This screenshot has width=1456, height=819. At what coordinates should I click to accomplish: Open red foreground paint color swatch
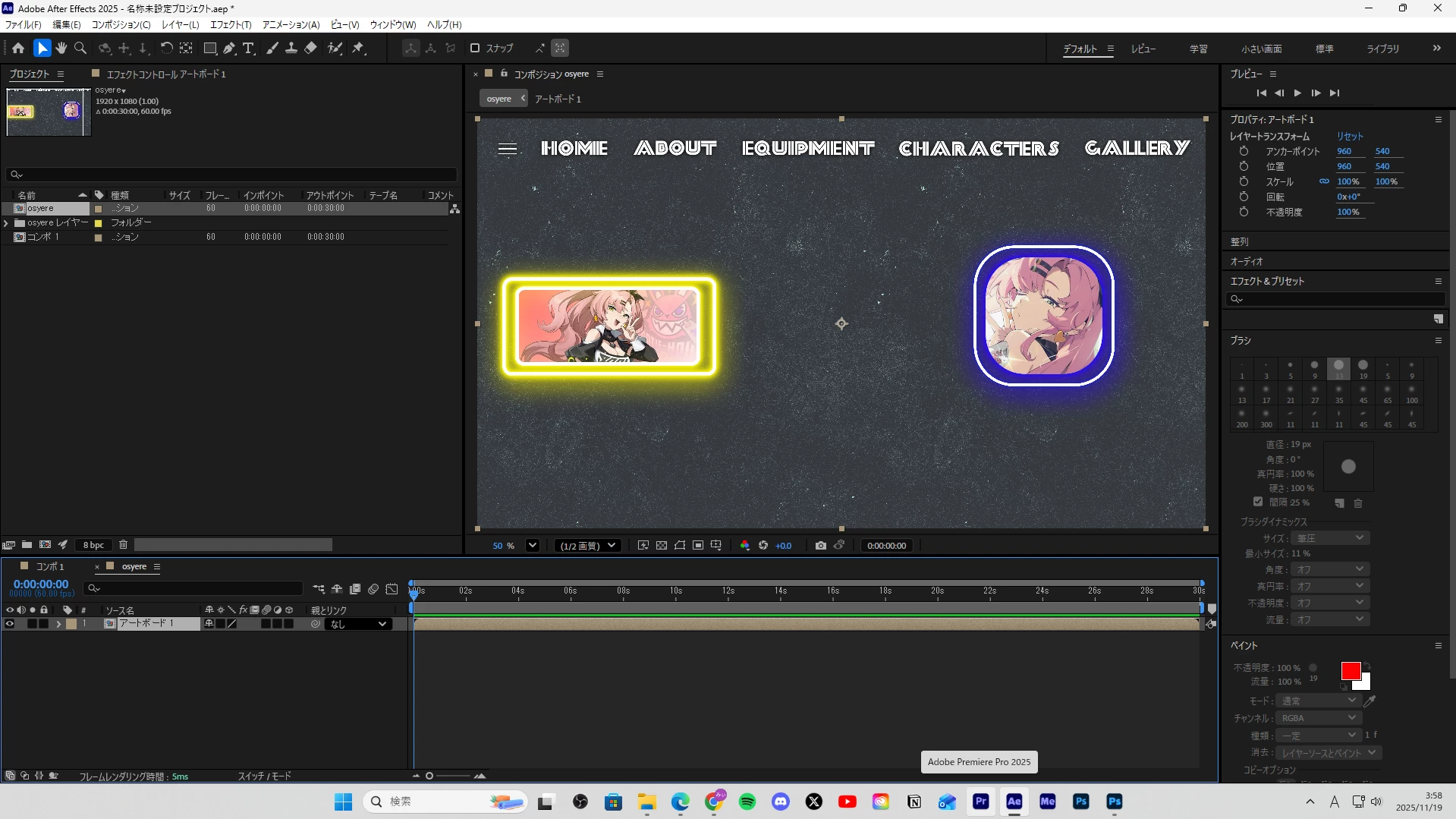coord(1351,671)
